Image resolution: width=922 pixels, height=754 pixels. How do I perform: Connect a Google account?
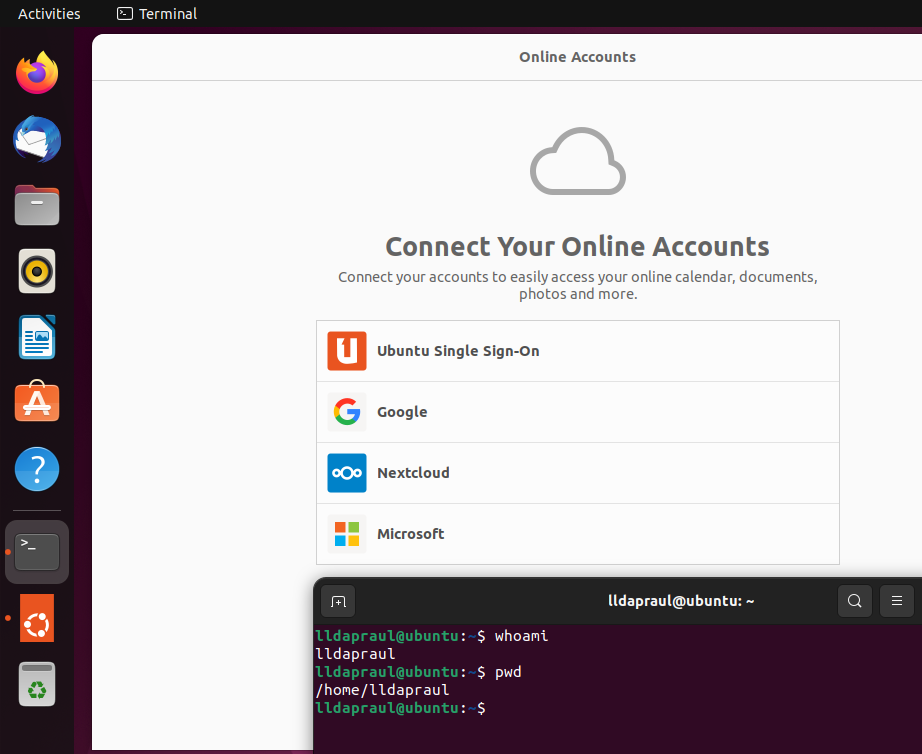(577, 412)
